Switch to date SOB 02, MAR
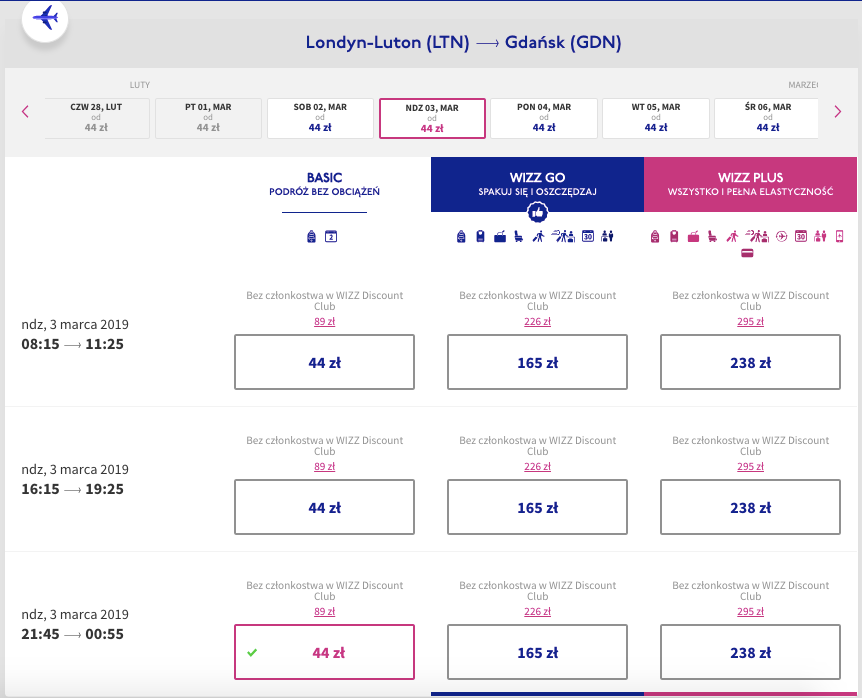This screenshot has height=698, width=862. point(320,118)
